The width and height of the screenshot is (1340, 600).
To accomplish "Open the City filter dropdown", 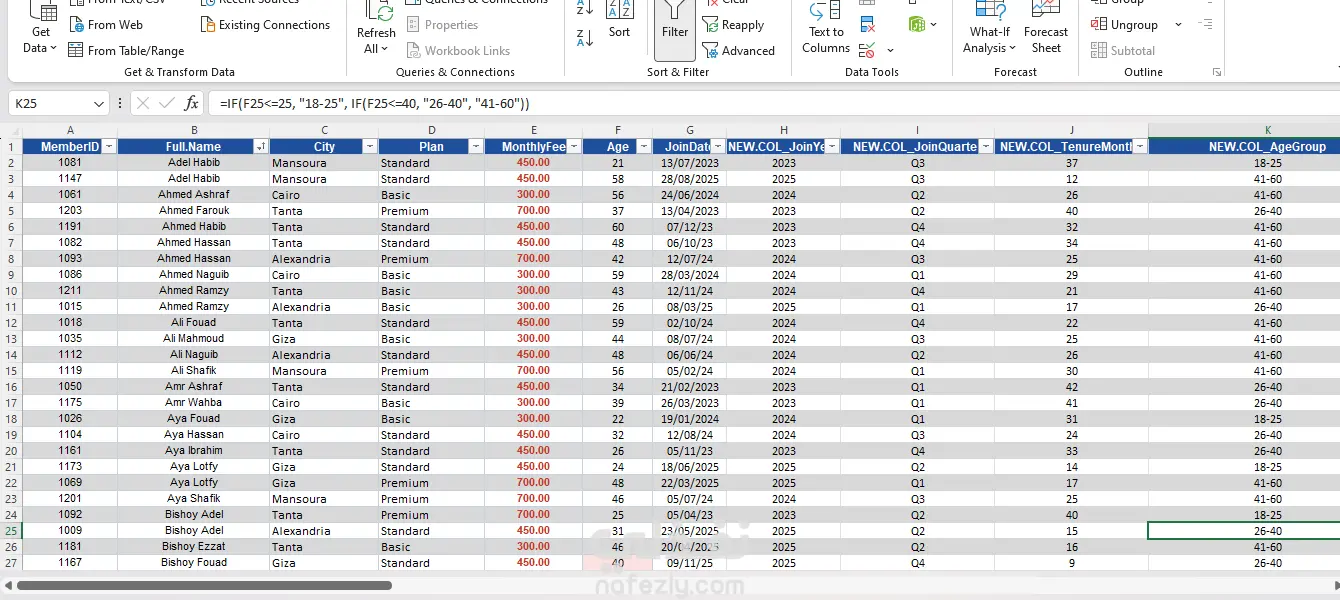I will (369, 147).
